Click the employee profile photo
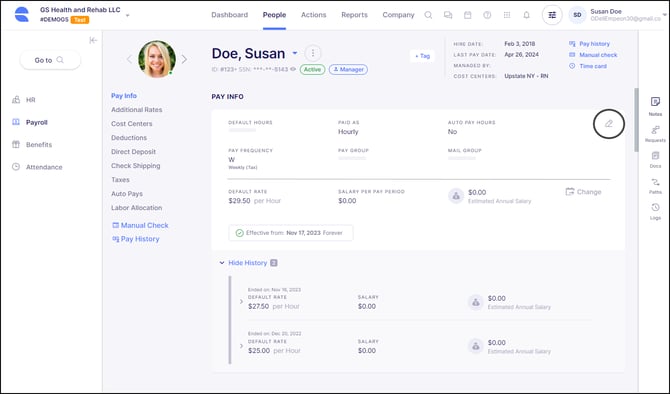 [x=157, y=59]
